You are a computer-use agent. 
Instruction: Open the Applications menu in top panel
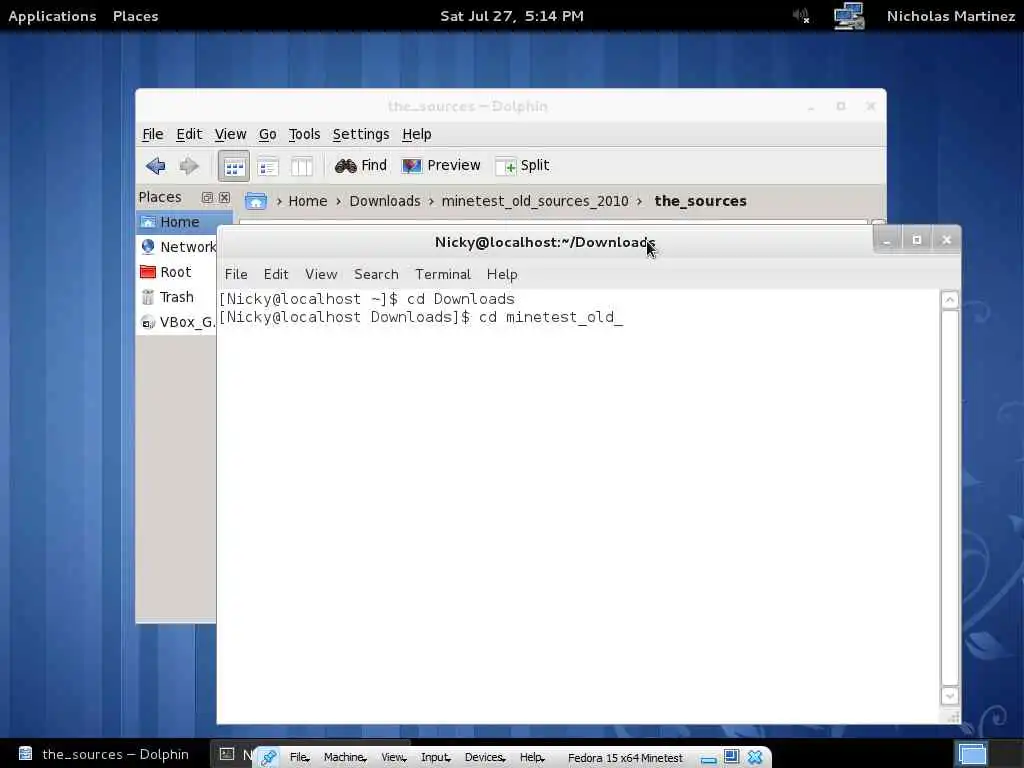click(52, 16)
